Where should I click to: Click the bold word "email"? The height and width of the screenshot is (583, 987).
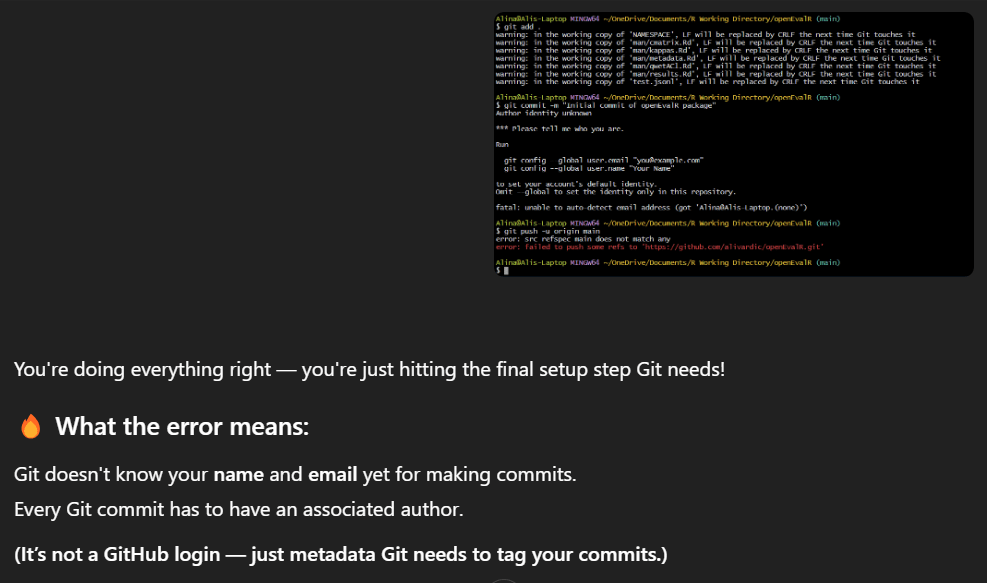pyautogui.click(x=332, y=475)
